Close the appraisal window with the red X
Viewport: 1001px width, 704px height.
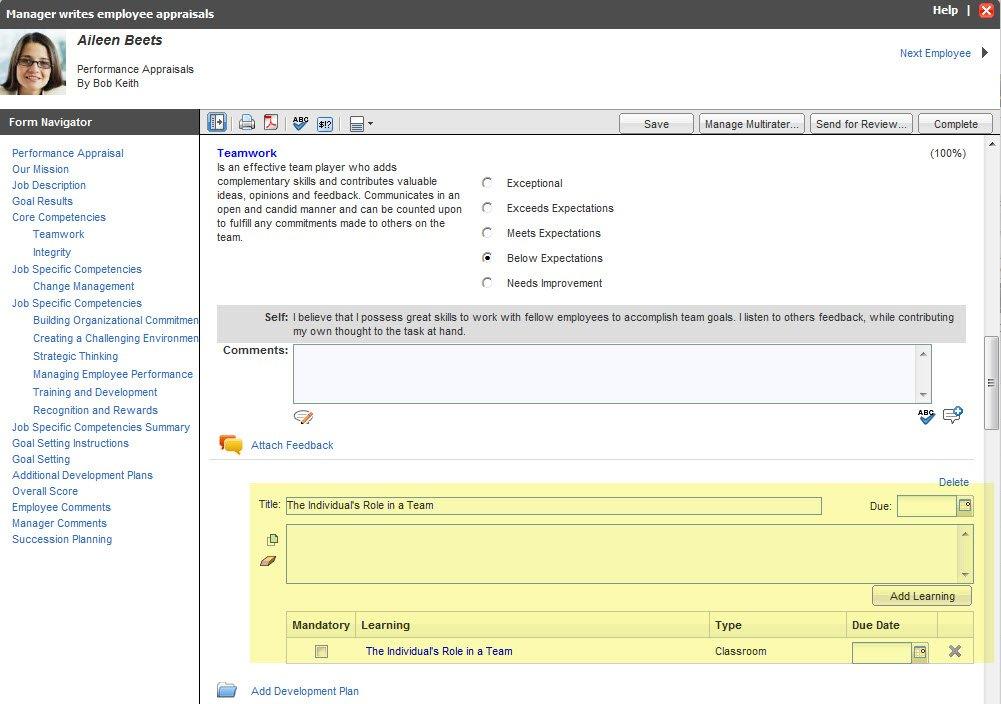click(x=986, y=11)
